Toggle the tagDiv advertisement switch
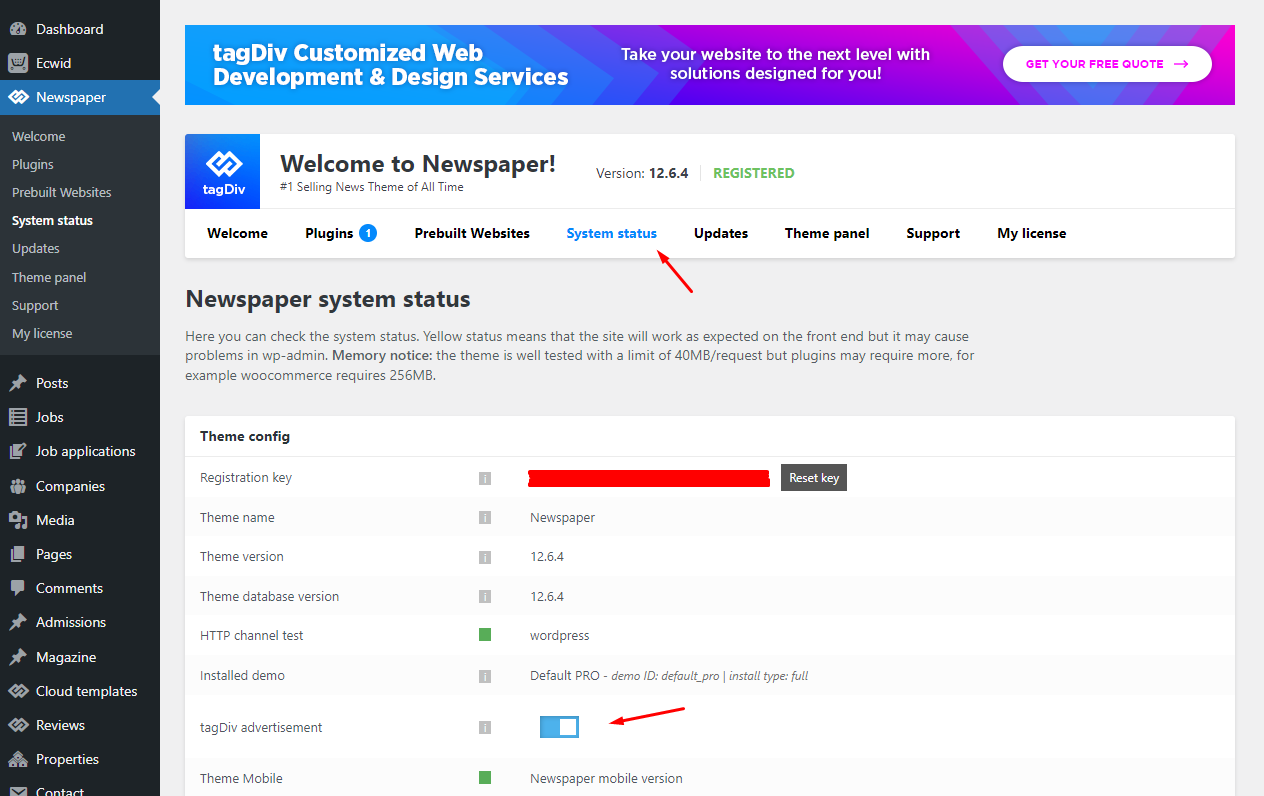Viewport: 1264px width, 796px height. (559, 727)
